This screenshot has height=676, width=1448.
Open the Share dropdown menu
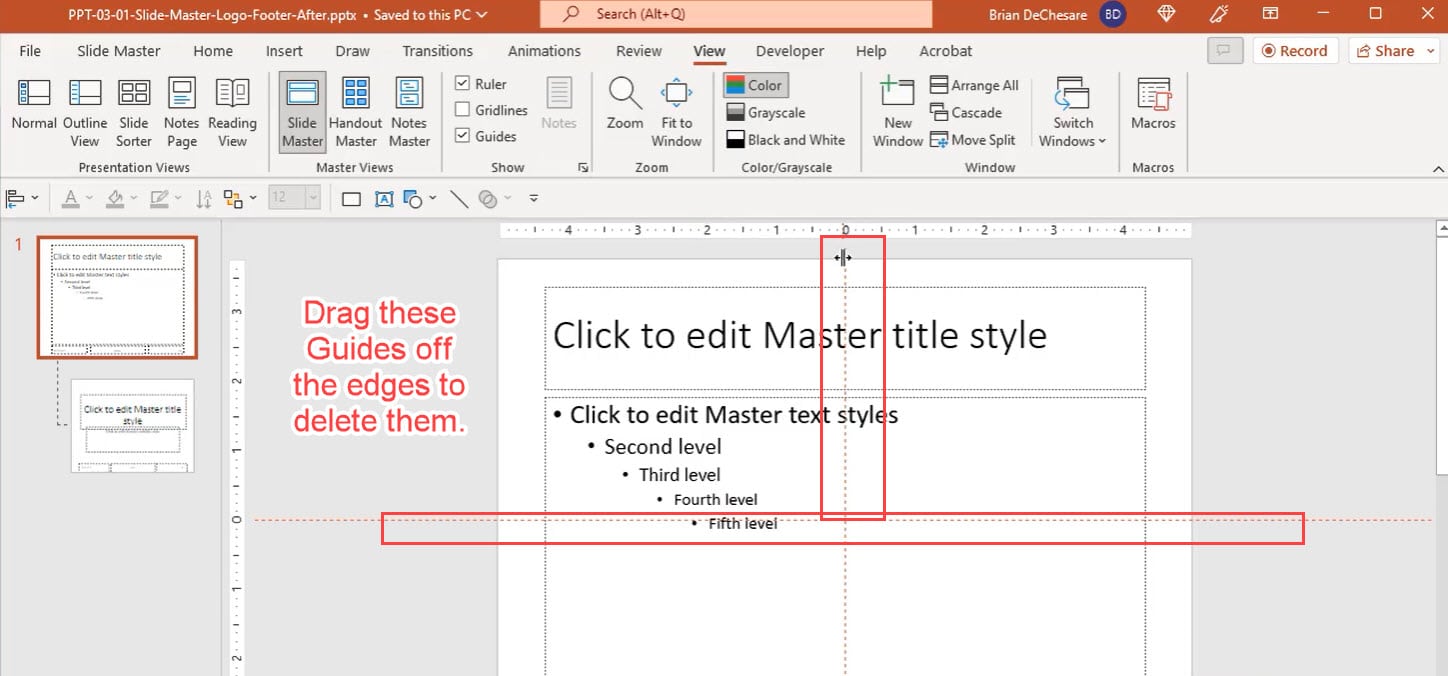[x=1389, y=51]
